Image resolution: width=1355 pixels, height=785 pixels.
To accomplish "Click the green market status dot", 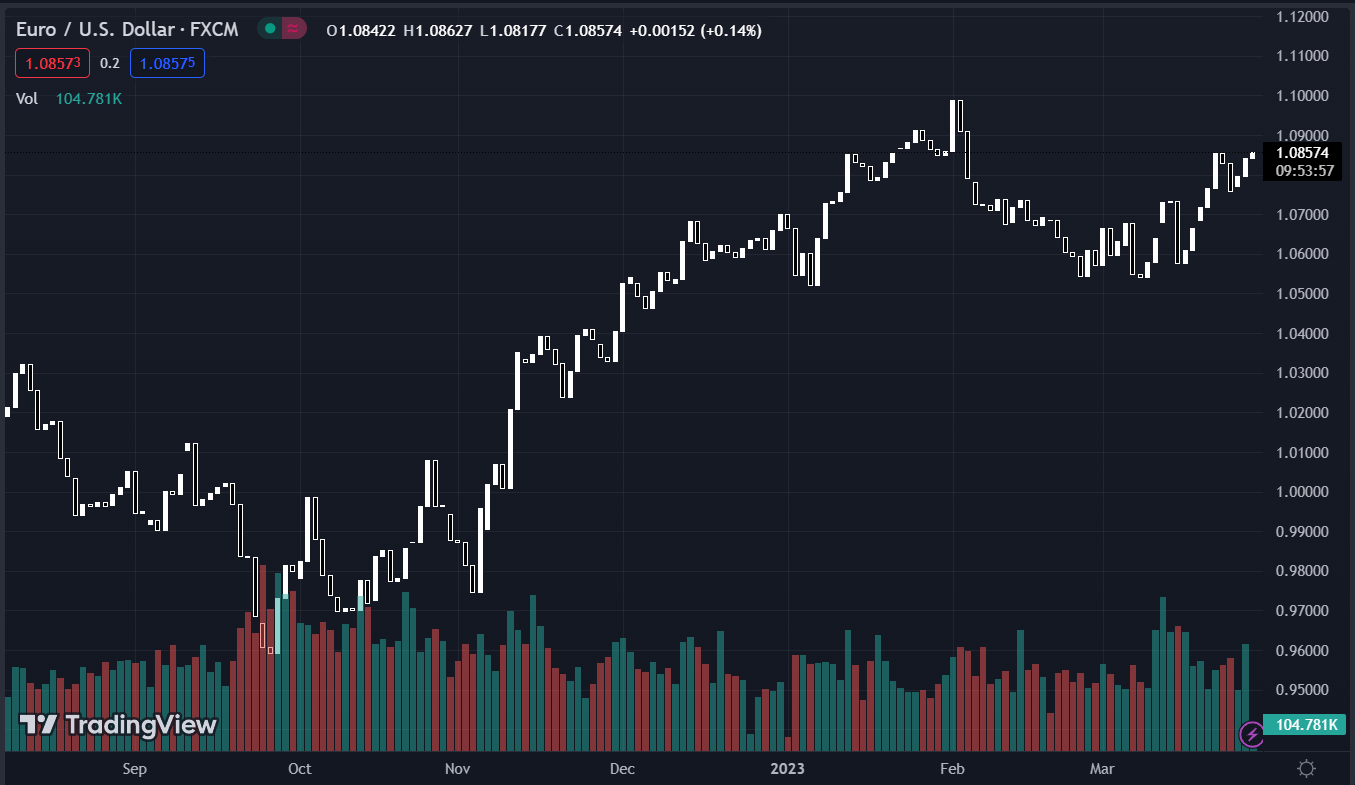I will [x=270, y=29].
